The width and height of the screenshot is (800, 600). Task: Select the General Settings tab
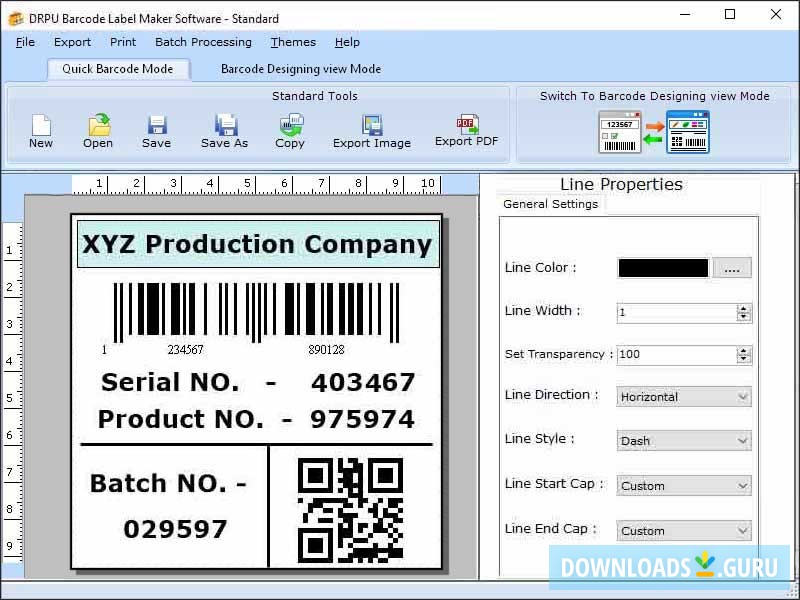(x=550, y=204)
